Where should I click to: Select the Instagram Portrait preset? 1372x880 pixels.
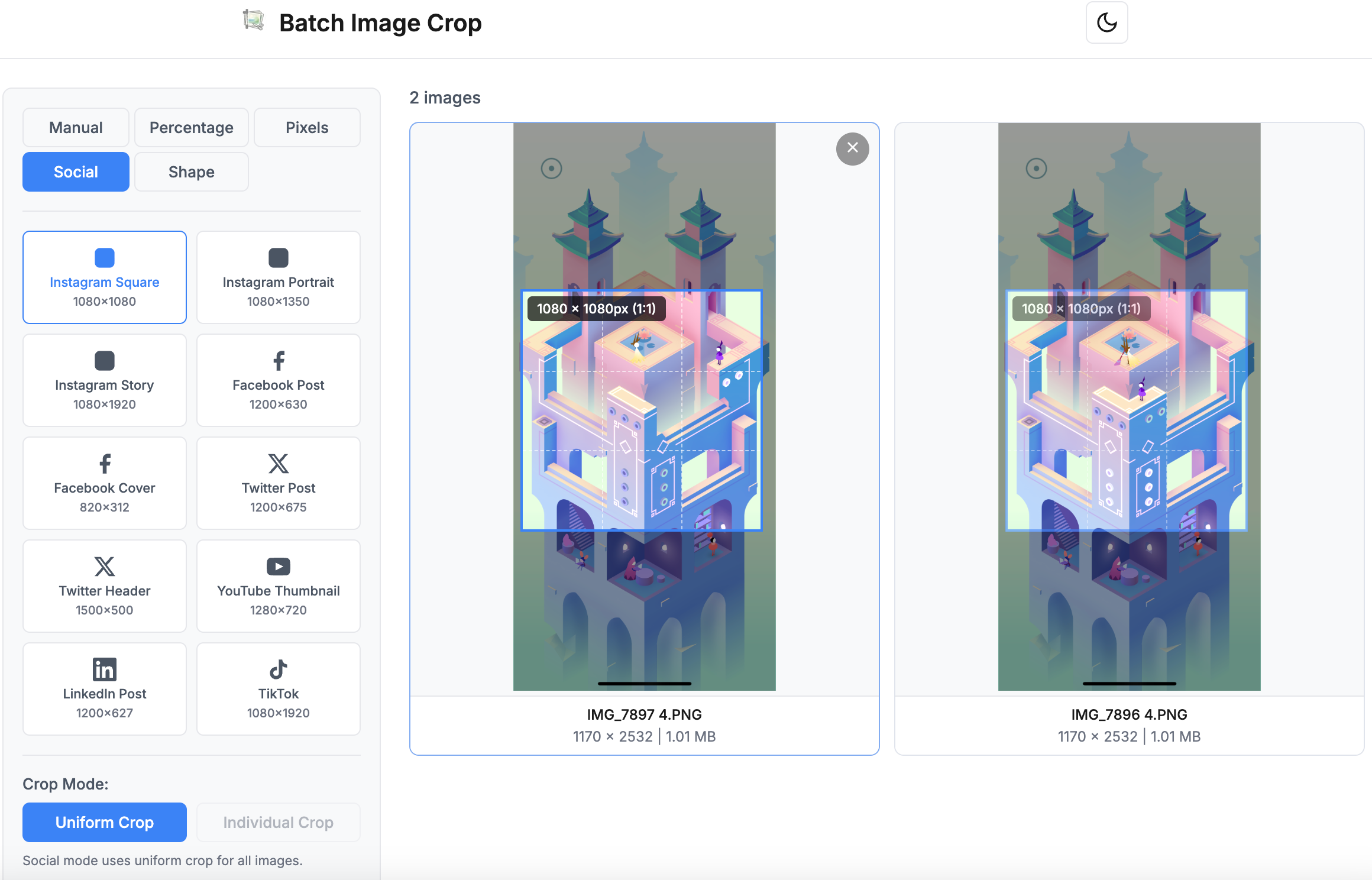278,277
